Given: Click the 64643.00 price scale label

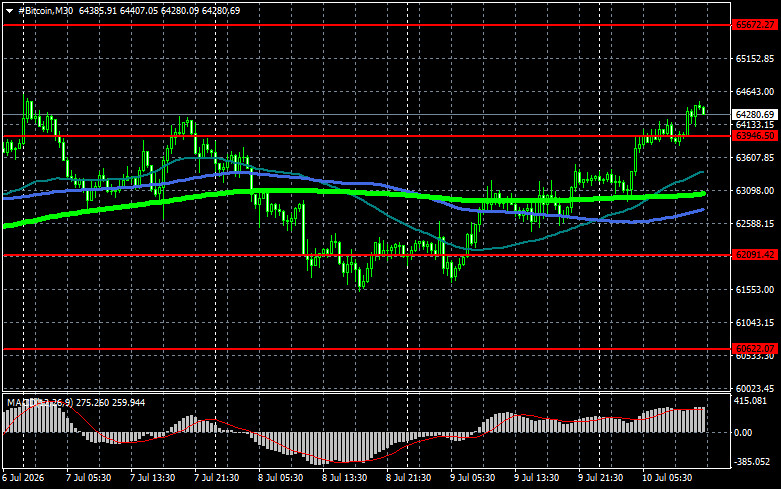Looking at the screenshot, I should click(755, 92).
